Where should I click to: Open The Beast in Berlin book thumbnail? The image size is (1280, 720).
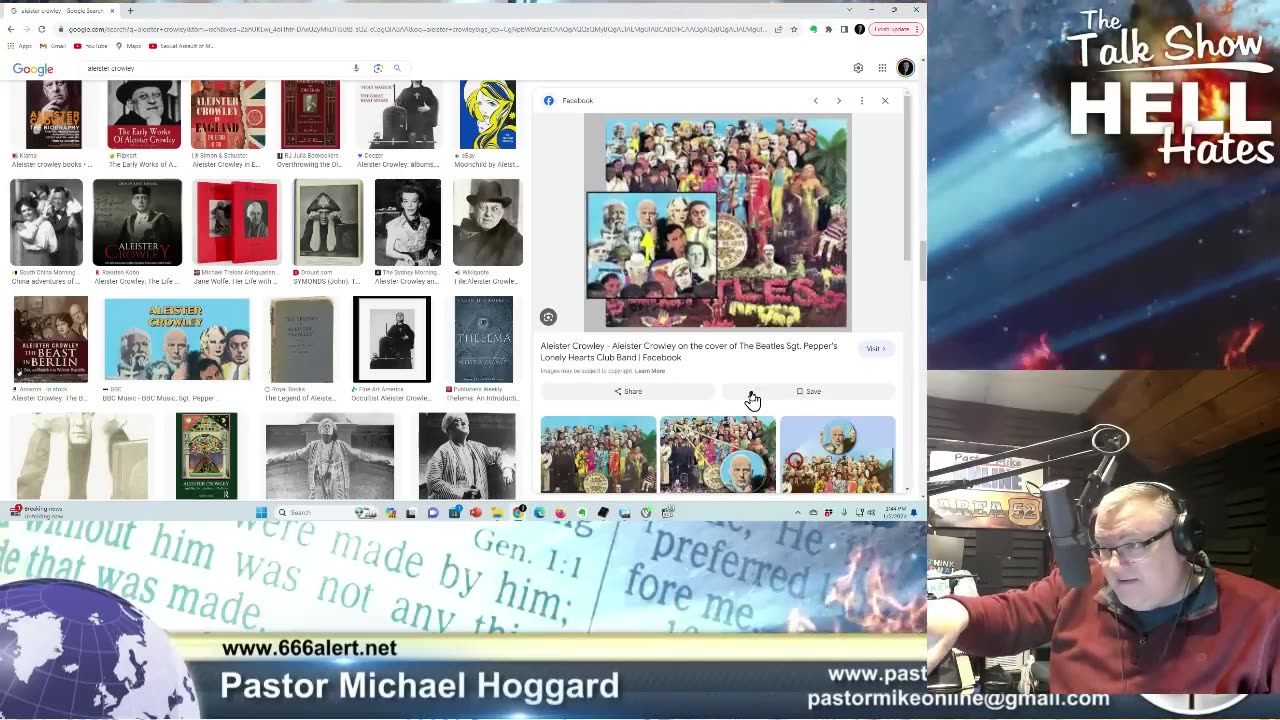click(x=50, y=339)
